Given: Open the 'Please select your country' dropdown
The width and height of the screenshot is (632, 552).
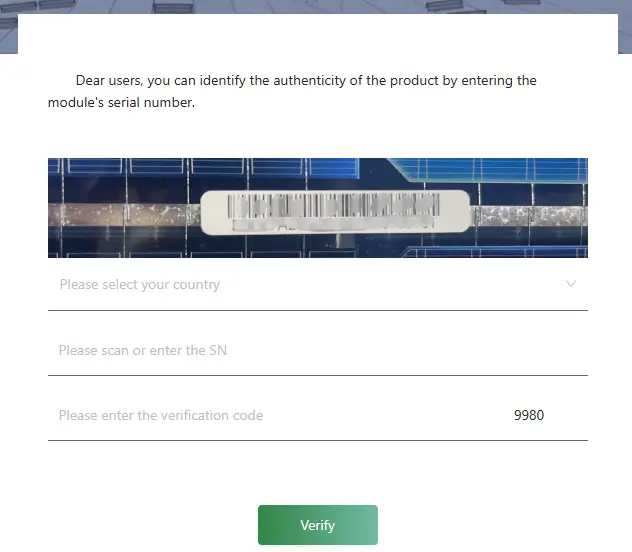Looking at the screenshot, I should (318, 284).
